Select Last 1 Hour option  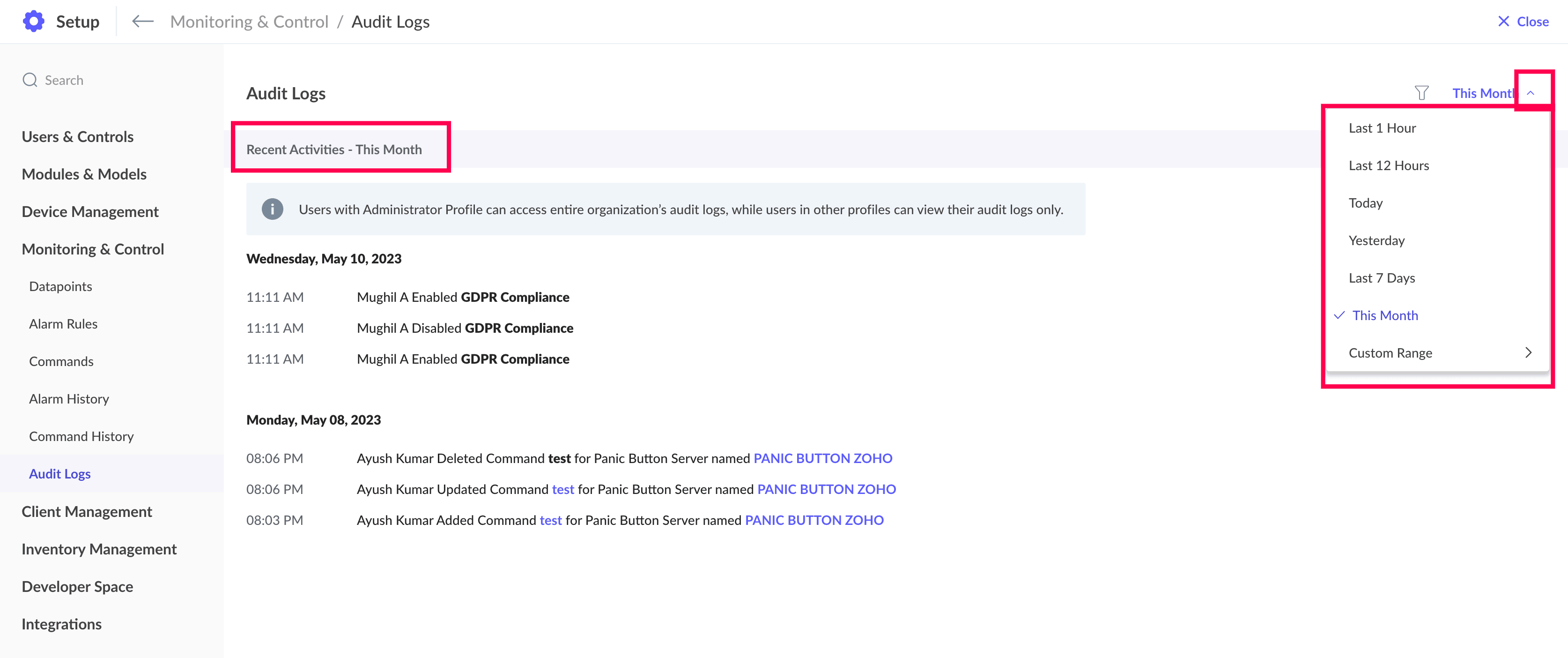coord(1382,128)
